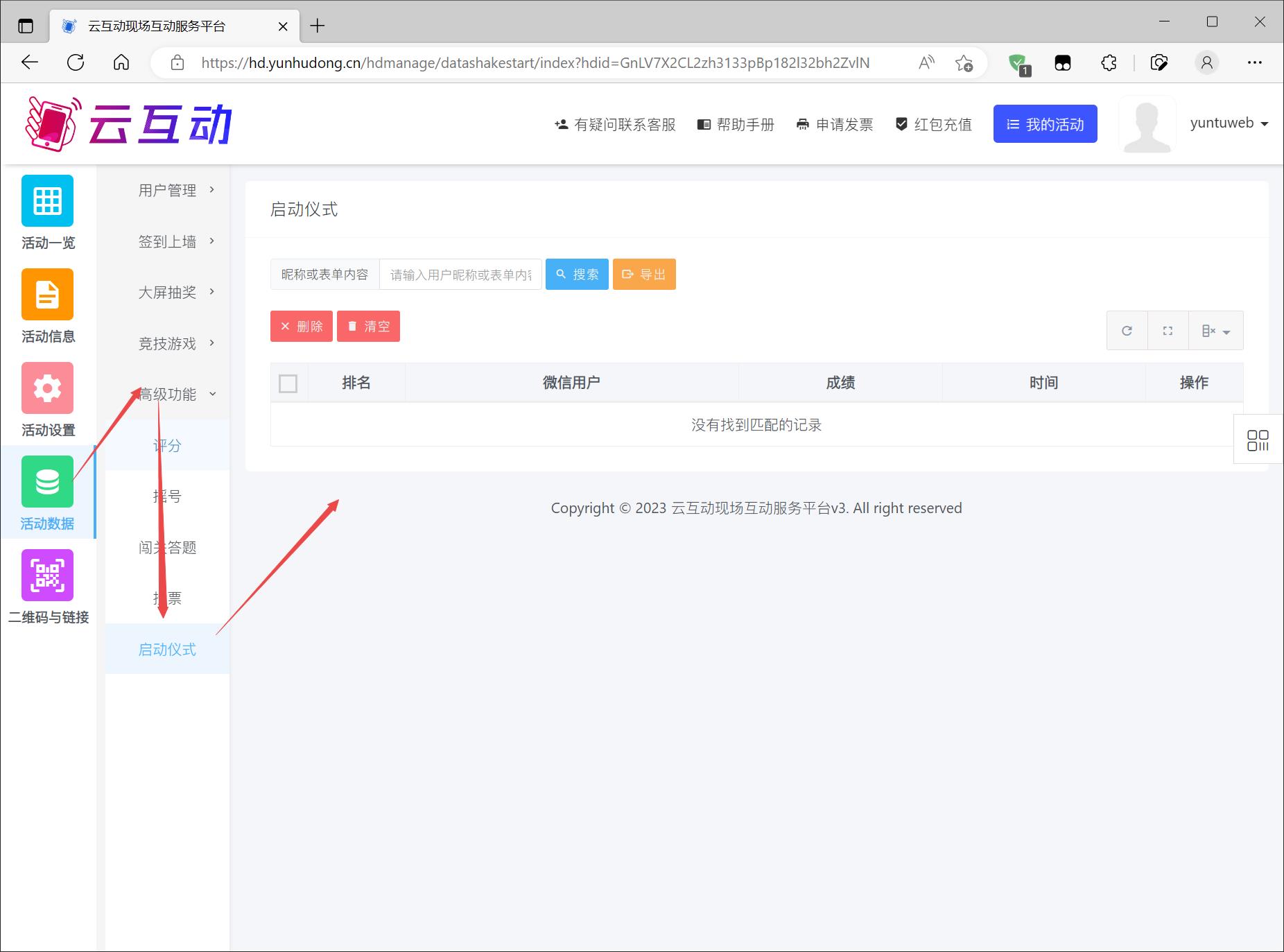Click the red 清空 button

click(x=368, y=327)
